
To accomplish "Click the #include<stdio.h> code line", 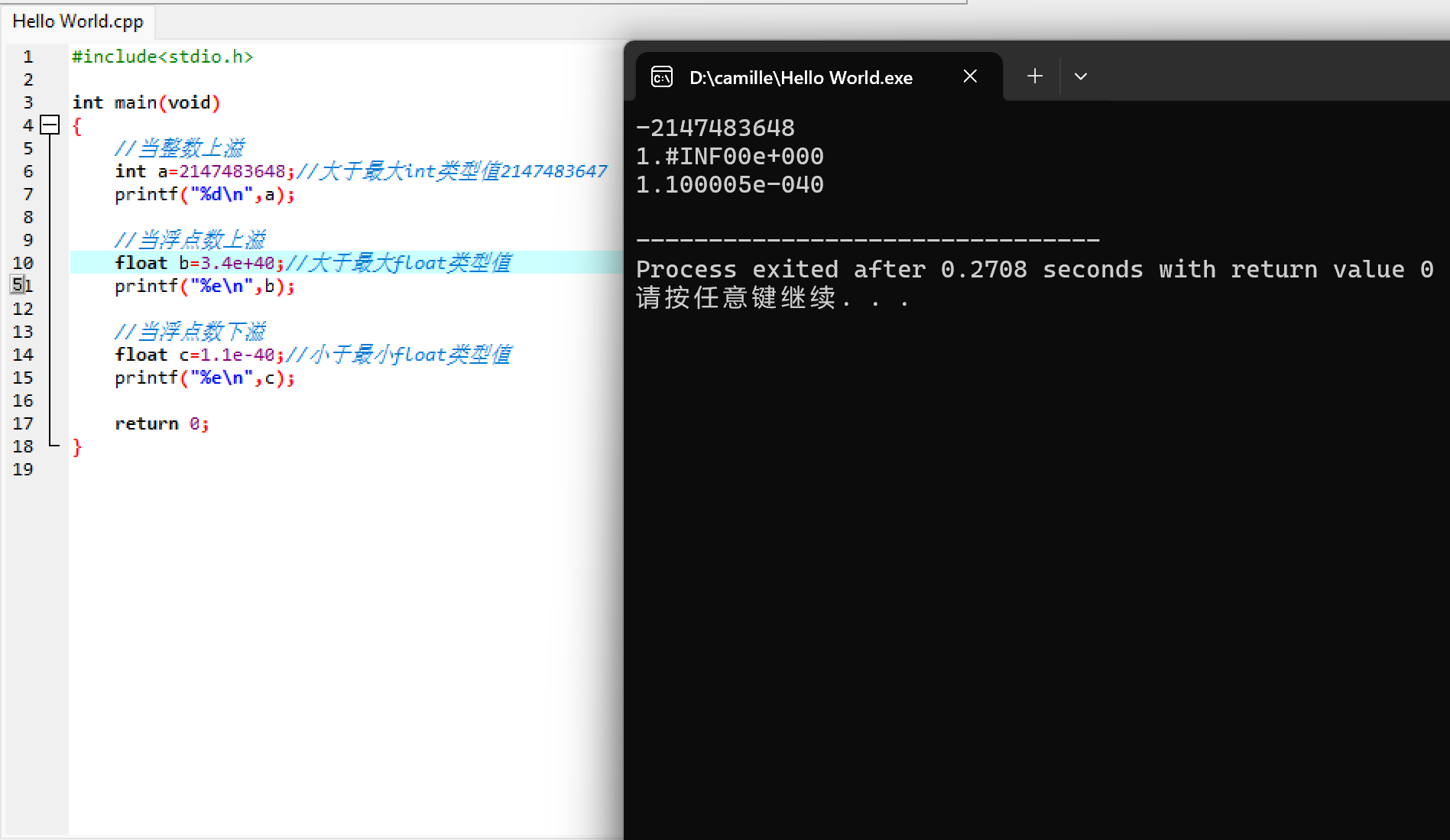I will coord(162,57).
